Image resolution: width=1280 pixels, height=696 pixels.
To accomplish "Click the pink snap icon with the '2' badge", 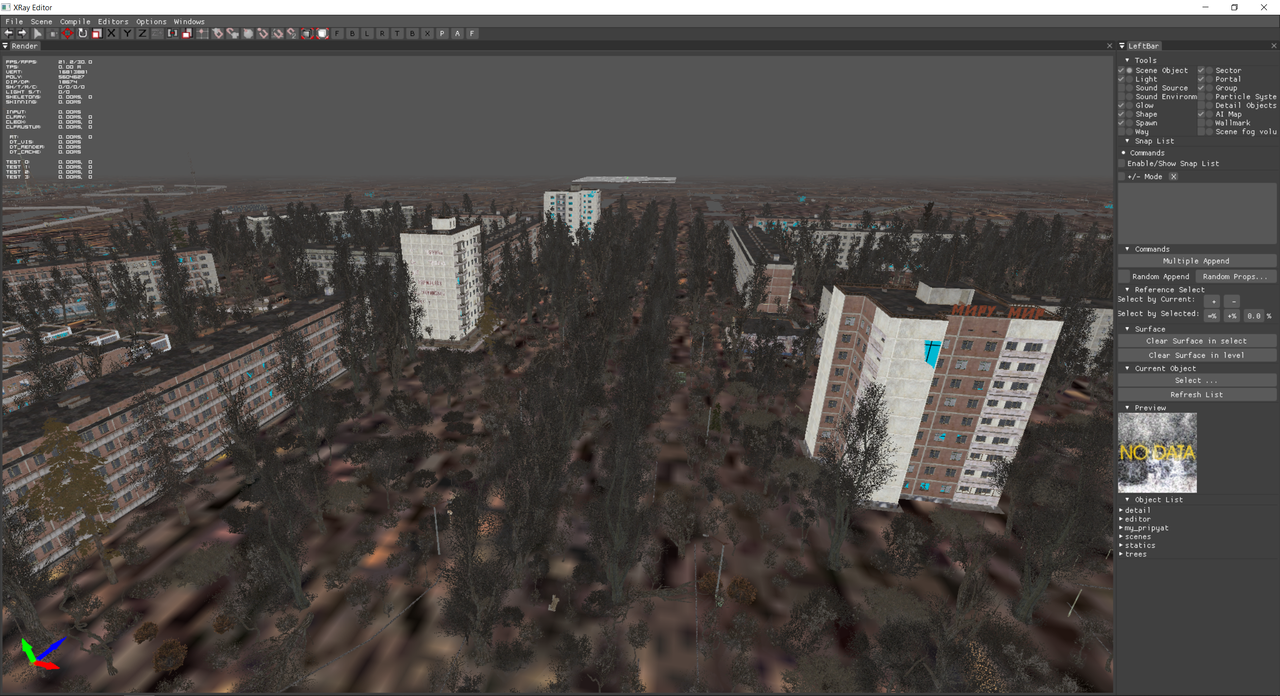I will pos(292,33).
